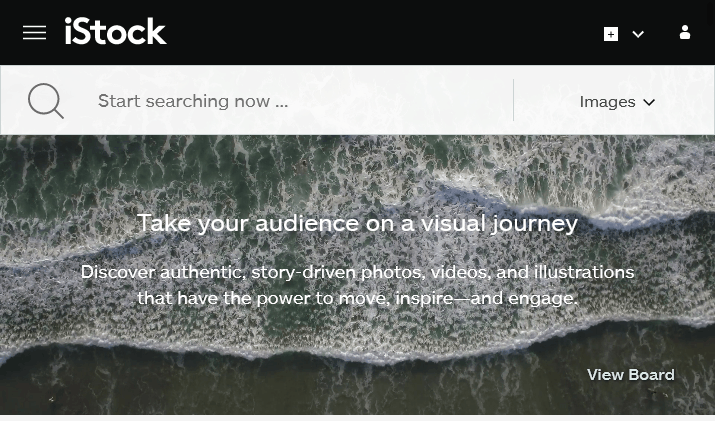Click the 'Take your audience on a visual journey' headline
The width and height of the screenshot is (715, 421).
click(x=358, y=223)
